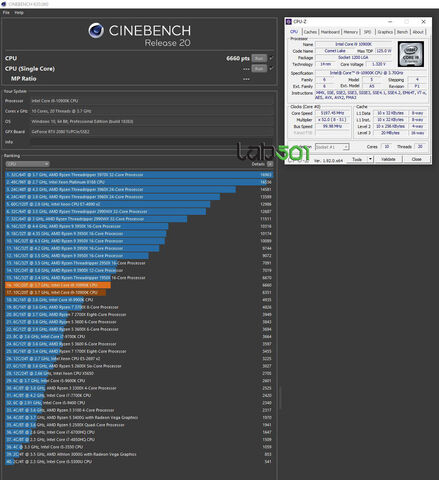Viewport: 439px width, 480px height.
Task: Select ranking row 23 Core i7-9700K
Action: pyautogui.click(x=139, y=337)
